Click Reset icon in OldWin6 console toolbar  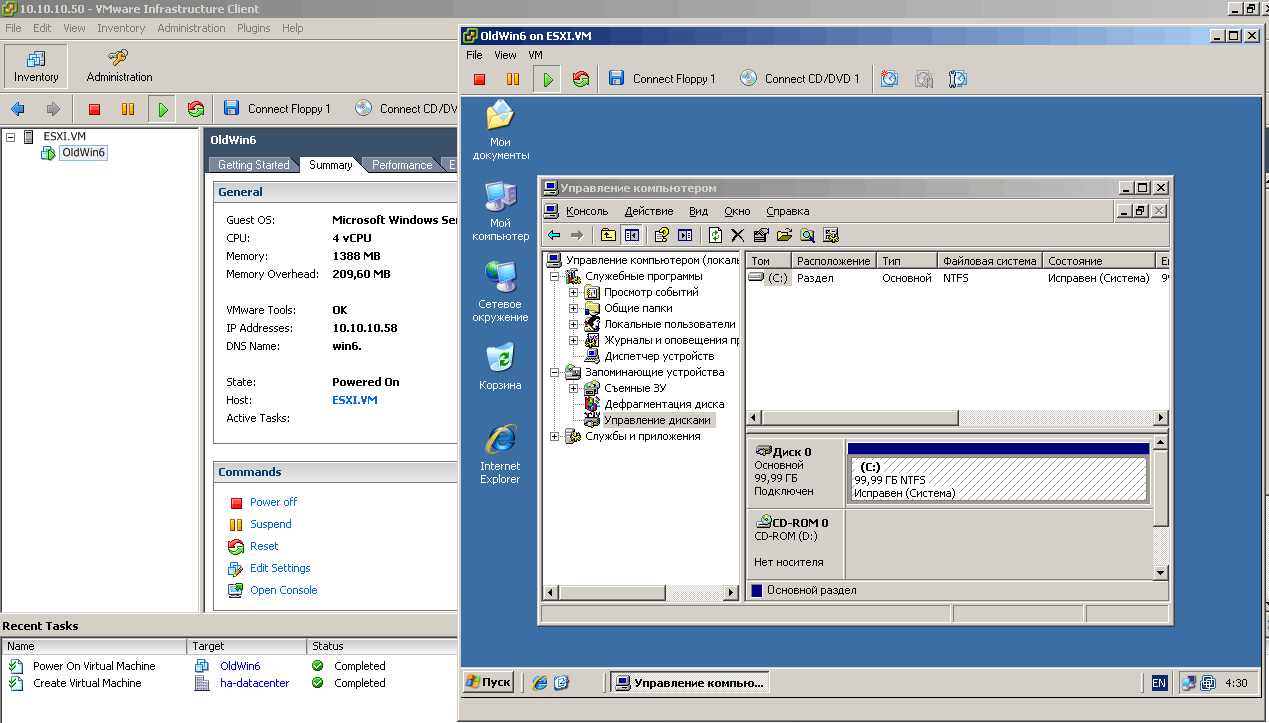click(x=580, y=79)
